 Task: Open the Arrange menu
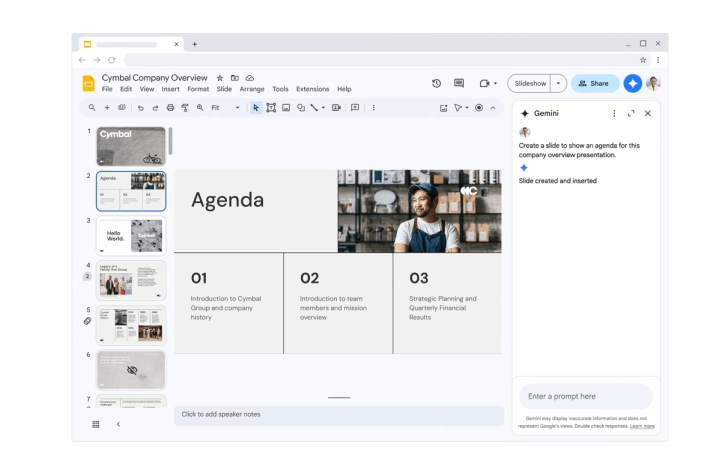click(252, 89)
